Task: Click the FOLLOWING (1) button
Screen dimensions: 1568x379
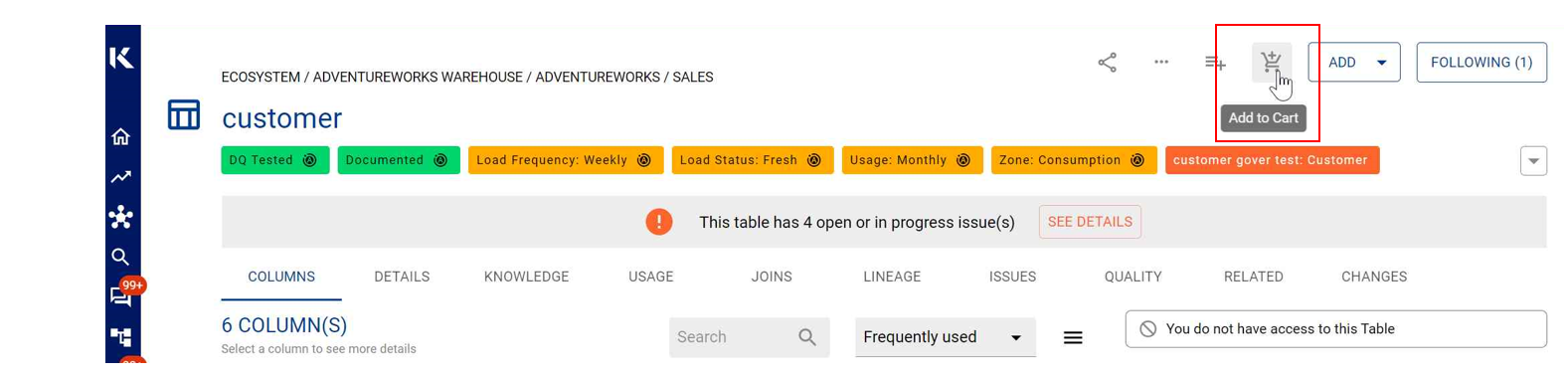Action: click(1481, 62)
